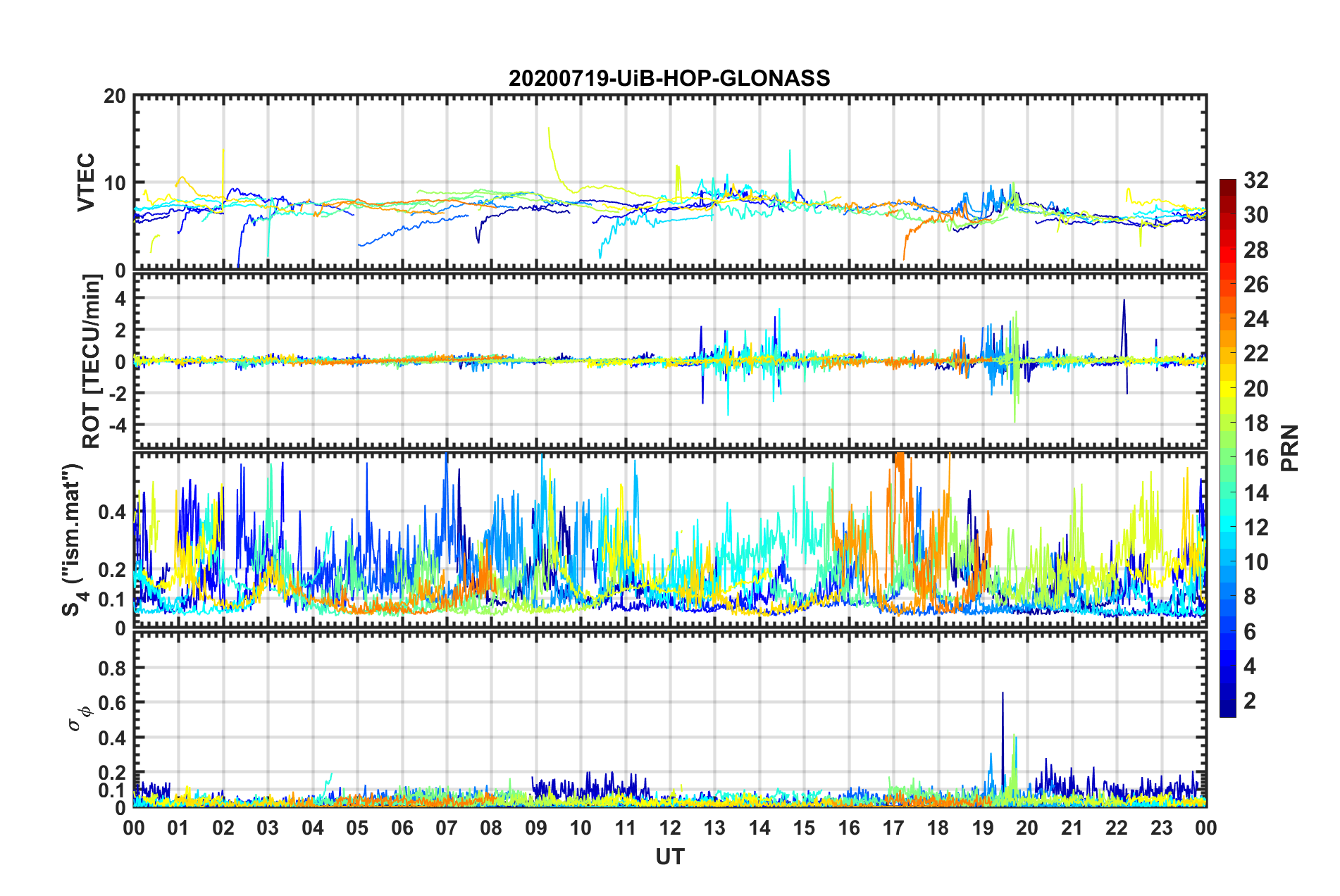Click the ROT [TECU/min] axis label
The height and width of the screenshot is (896, 1340).
coord(92,361)
